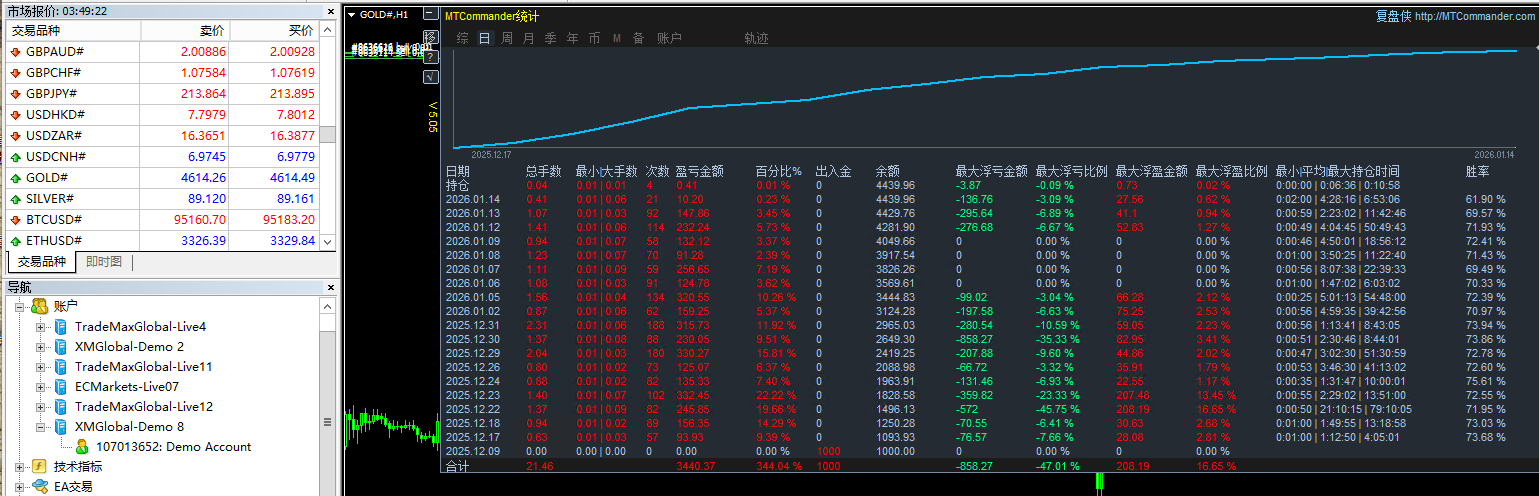1539x496 pixels.
Task: Click the server icon of TradeMaxGlobal-Live12
Action: tap(60, 407)
